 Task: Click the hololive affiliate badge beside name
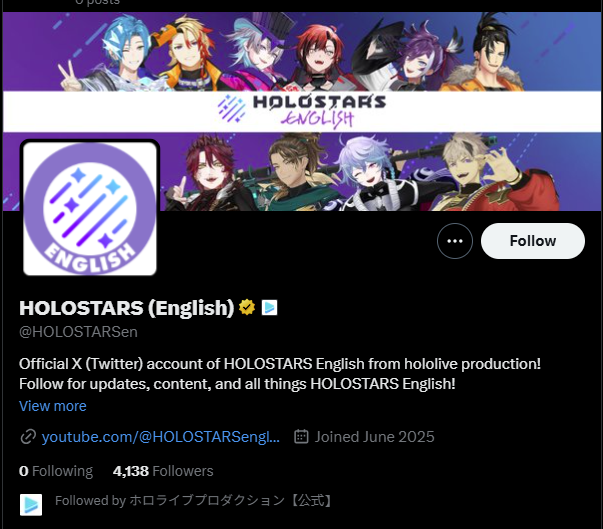point(269,308)
